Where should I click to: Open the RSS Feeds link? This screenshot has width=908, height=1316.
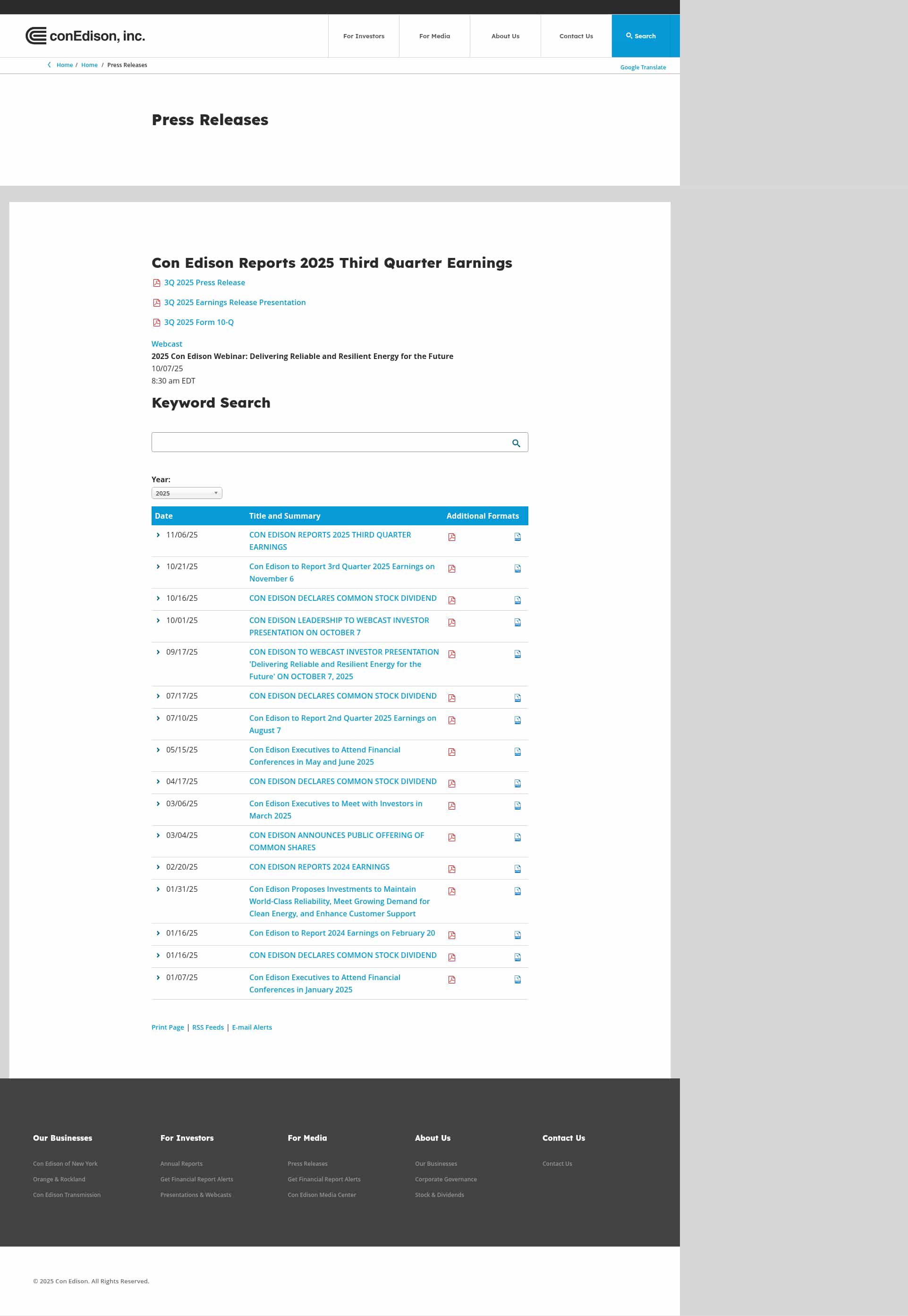pyautogui.click(x=208, y=1027)
